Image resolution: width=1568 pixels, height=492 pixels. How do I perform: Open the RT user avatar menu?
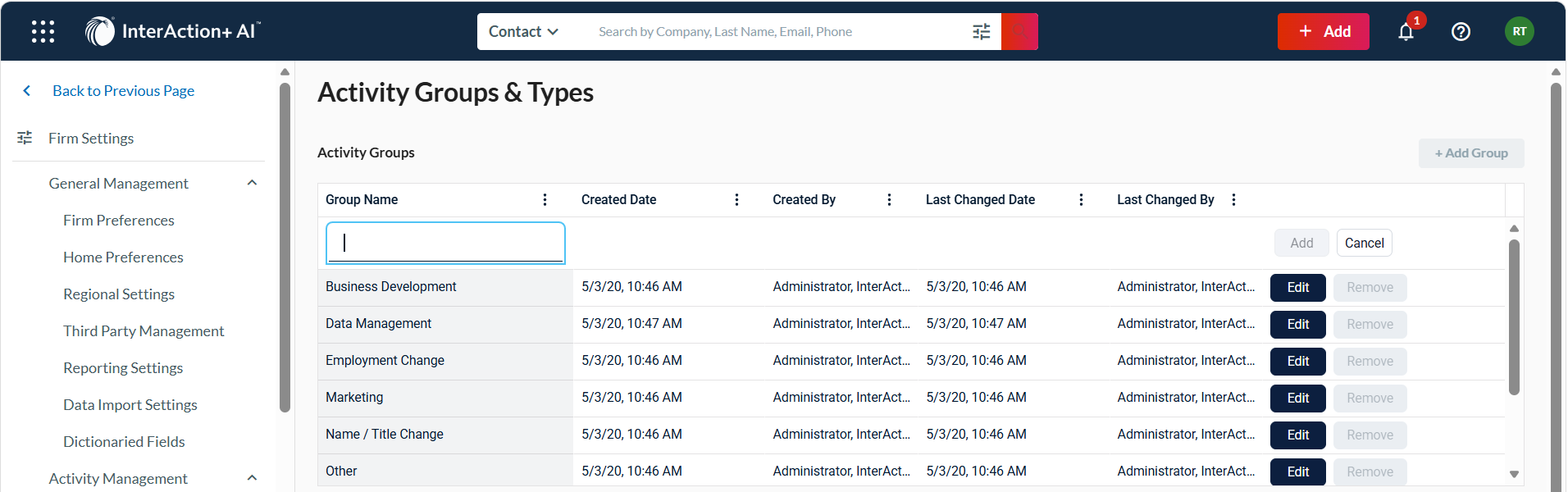tap(1520, 31)
